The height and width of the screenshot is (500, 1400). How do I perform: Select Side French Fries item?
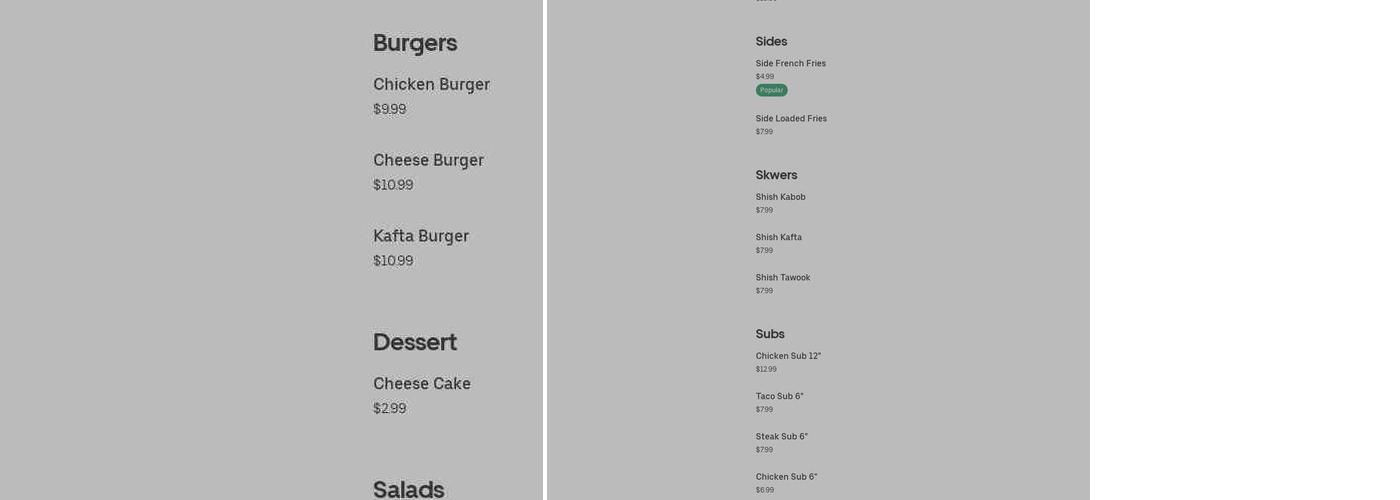791,64
